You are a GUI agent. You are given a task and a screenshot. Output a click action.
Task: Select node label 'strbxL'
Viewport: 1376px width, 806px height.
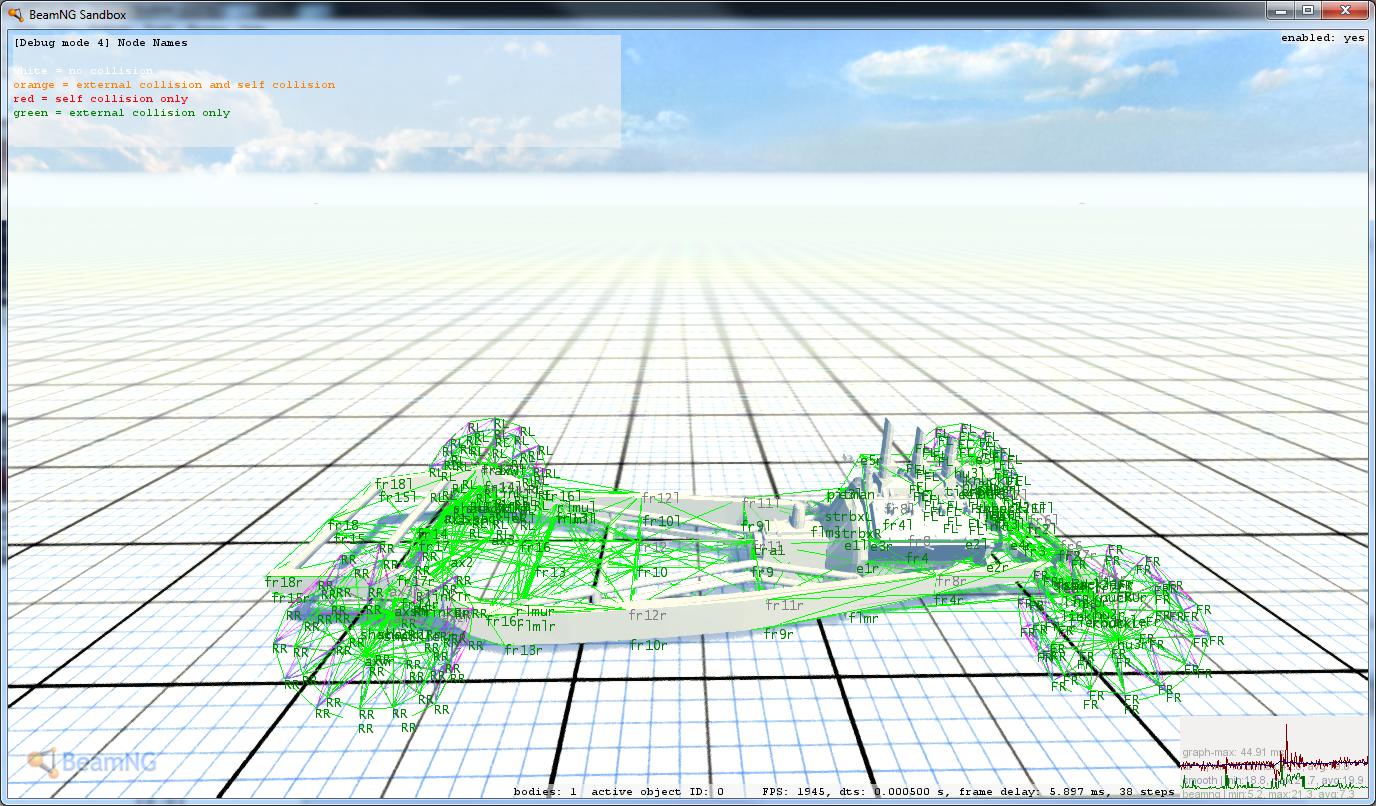[x=847, y=517]
